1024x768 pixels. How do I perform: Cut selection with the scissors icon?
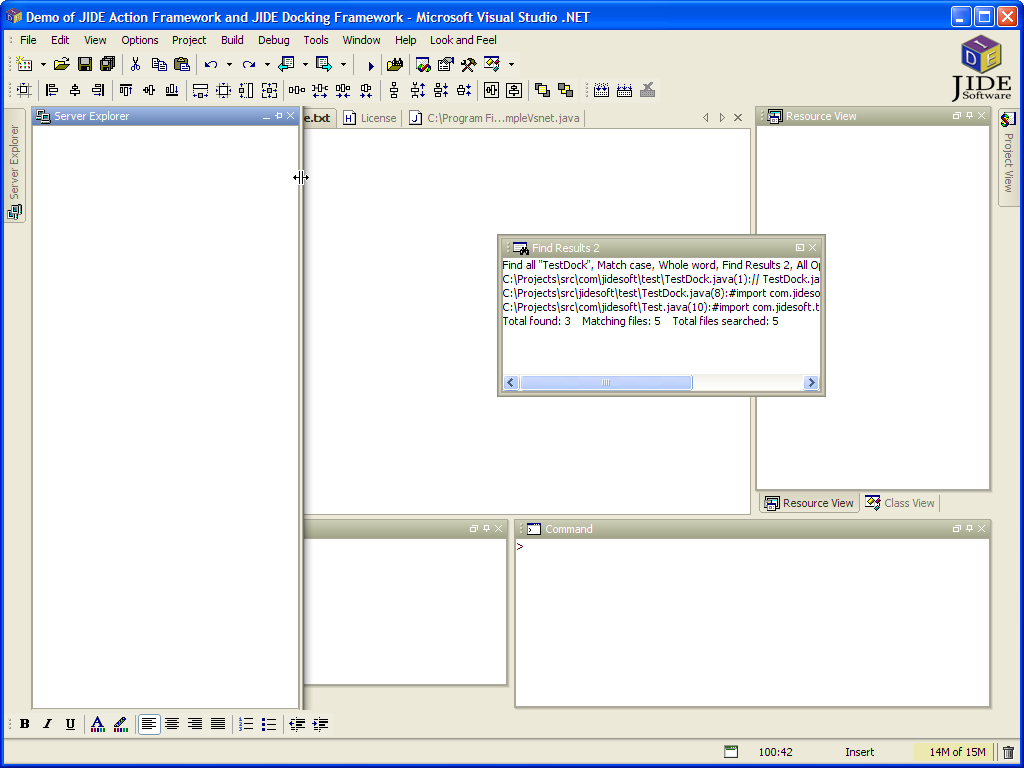tap(135, 64)
